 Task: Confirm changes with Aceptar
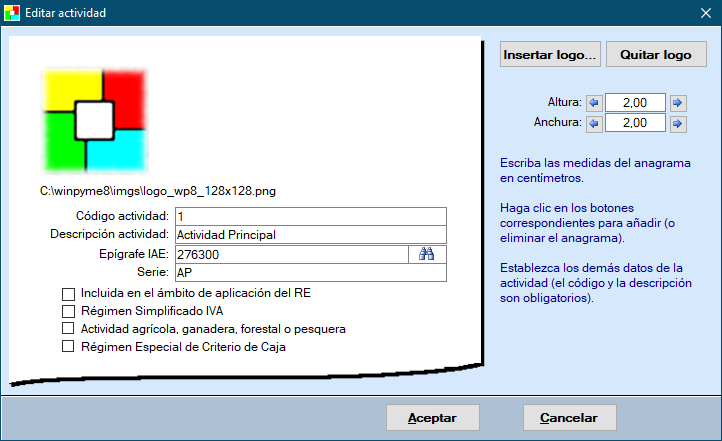click(433, 418)
